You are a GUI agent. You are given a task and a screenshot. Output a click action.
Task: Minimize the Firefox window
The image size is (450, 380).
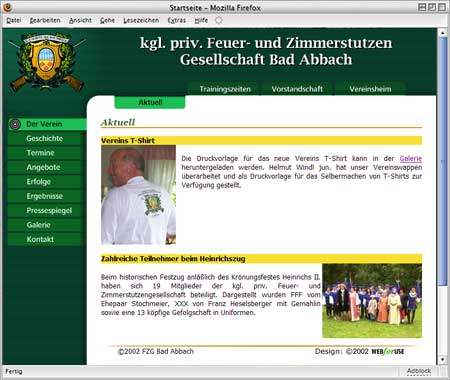coord(422,7)
